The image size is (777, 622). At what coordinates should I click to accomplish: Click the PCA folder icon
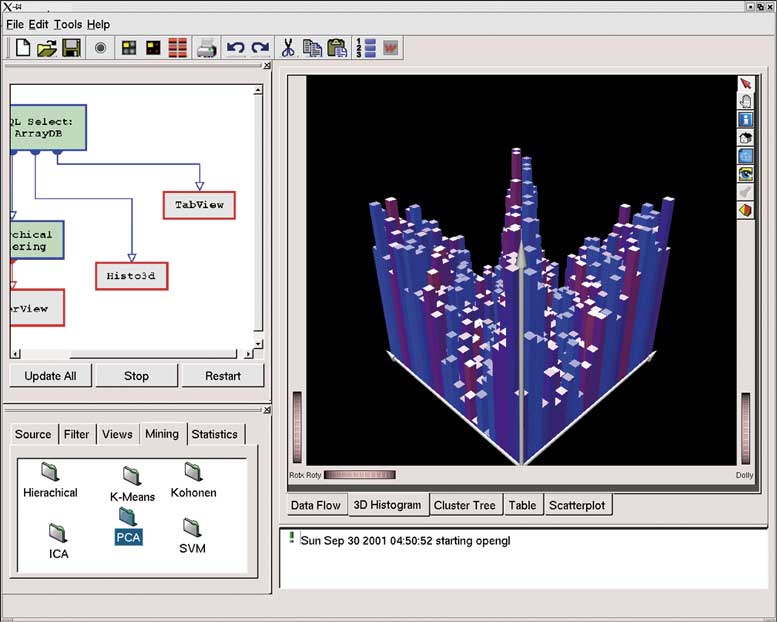(x=129, y=517)
